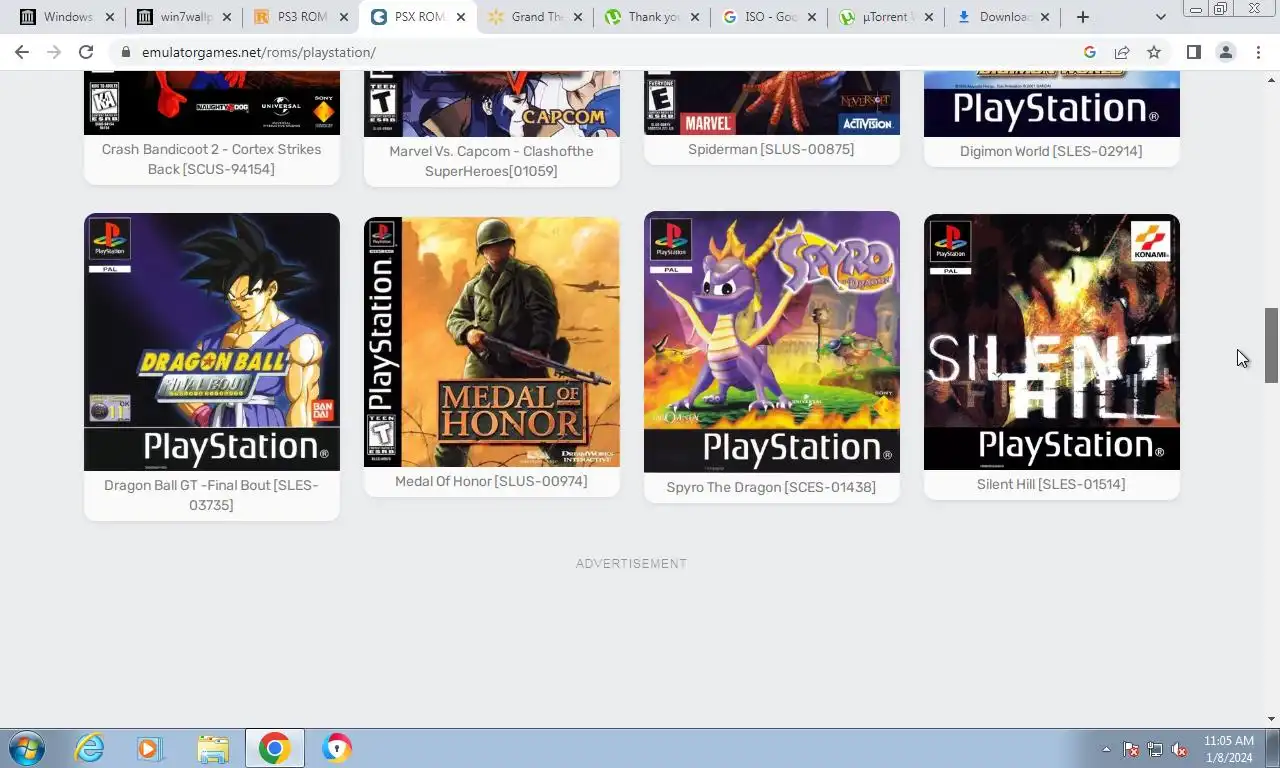1280x768 pixels.
Task: Open Dragon Ball GT -Final Bout [SLES-03735] link
Action: click(x=211, y=495)
